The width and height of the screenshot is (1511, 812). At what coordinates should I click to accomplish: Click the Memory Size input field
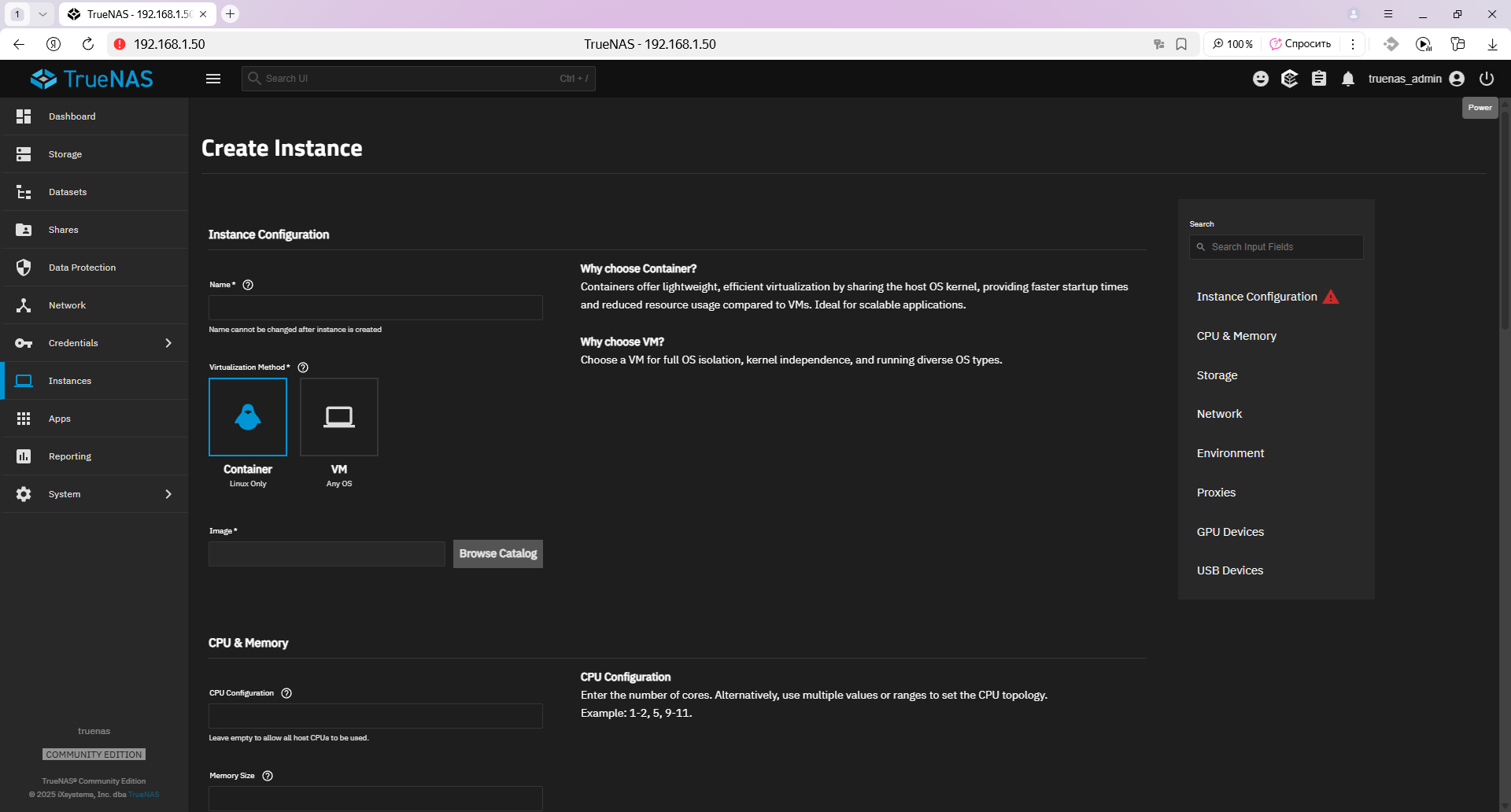coord(375,799)
